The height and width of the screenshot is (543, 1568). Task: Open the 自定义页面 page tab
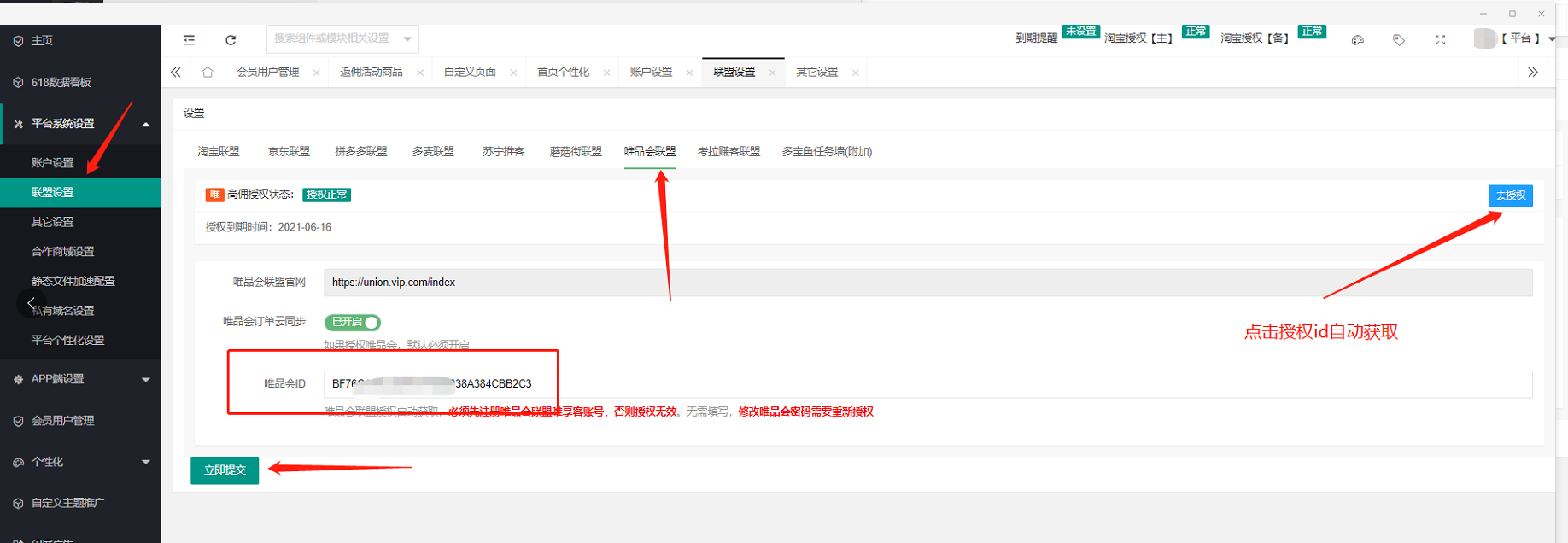pos(470,72)
